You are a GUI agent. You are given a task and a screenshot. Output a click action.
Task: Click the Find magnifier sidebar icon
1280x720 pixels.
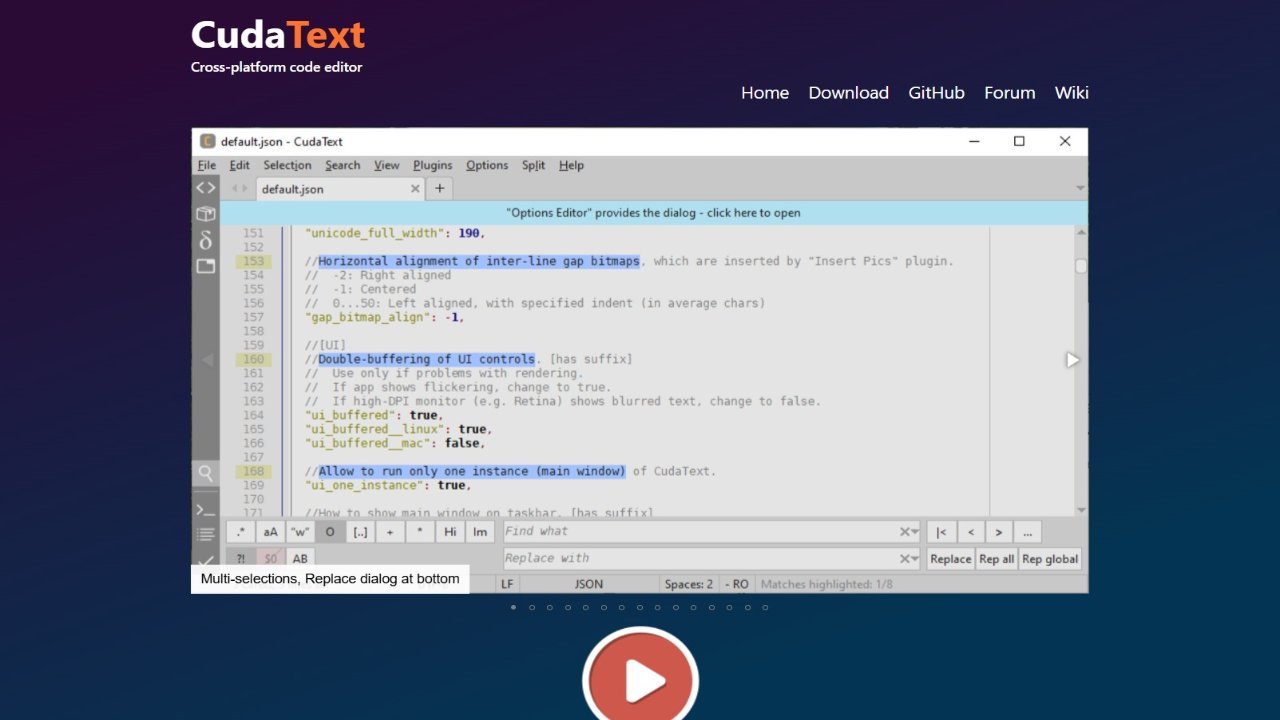tap(205, 473)
